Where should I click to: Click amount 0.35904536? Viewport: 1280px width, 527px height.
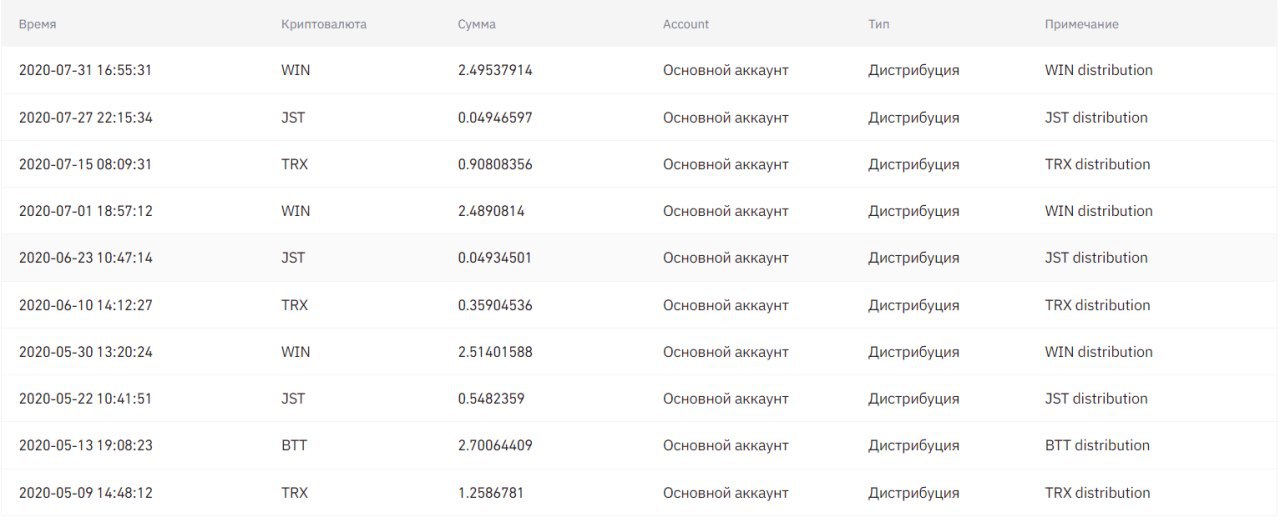pyautogui.click(x=495, y=305)
